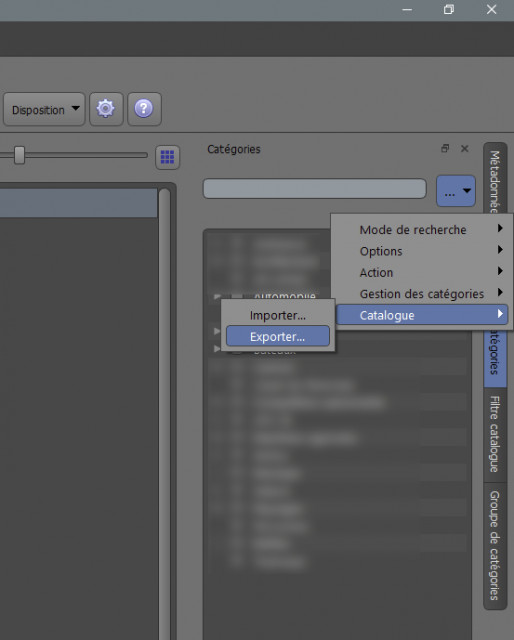Undock the Catégories panel float icon
This screenshot has width=514, height=640.
pyautogui.click(x=445, y=149)
